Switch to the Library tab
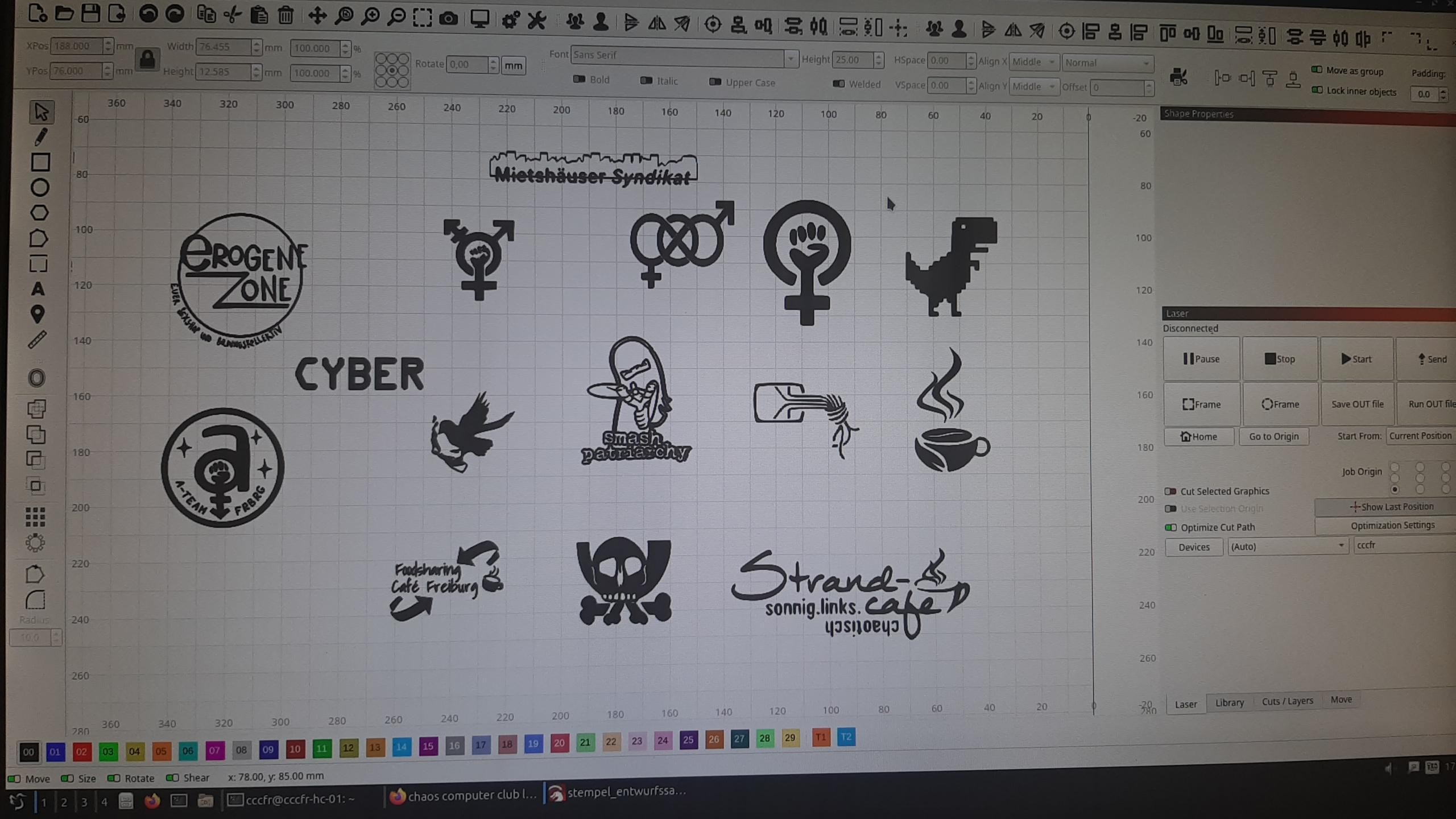 click(1229, 703)
